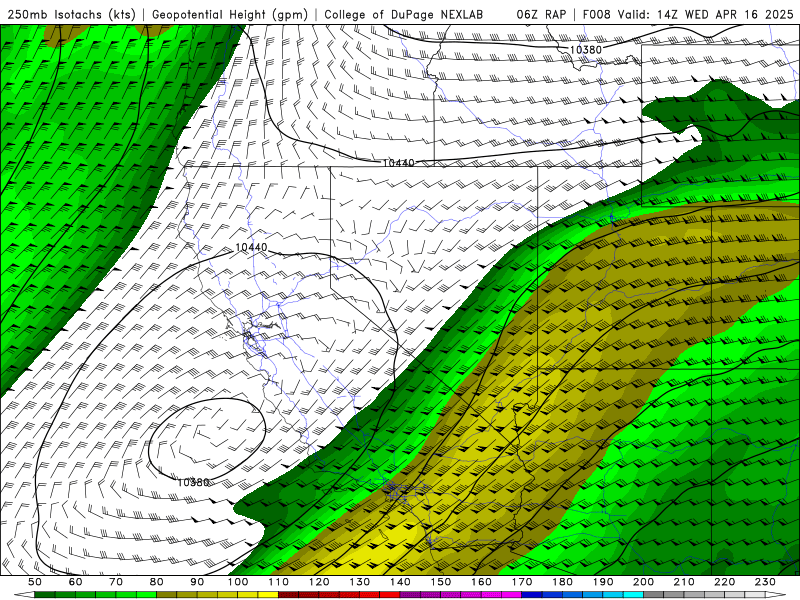Click the colorbar value 180

click(x=562, y=582)
